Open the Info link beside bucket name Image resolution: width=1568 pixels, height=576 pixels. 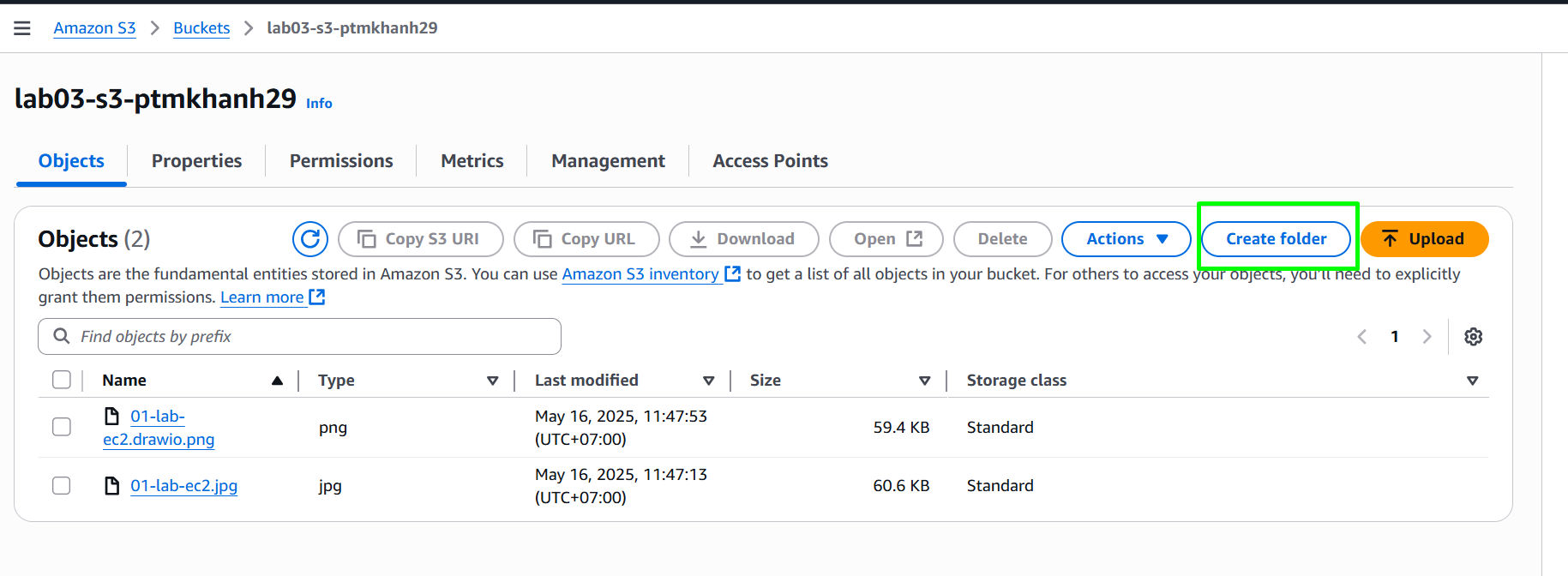point(319,104)
